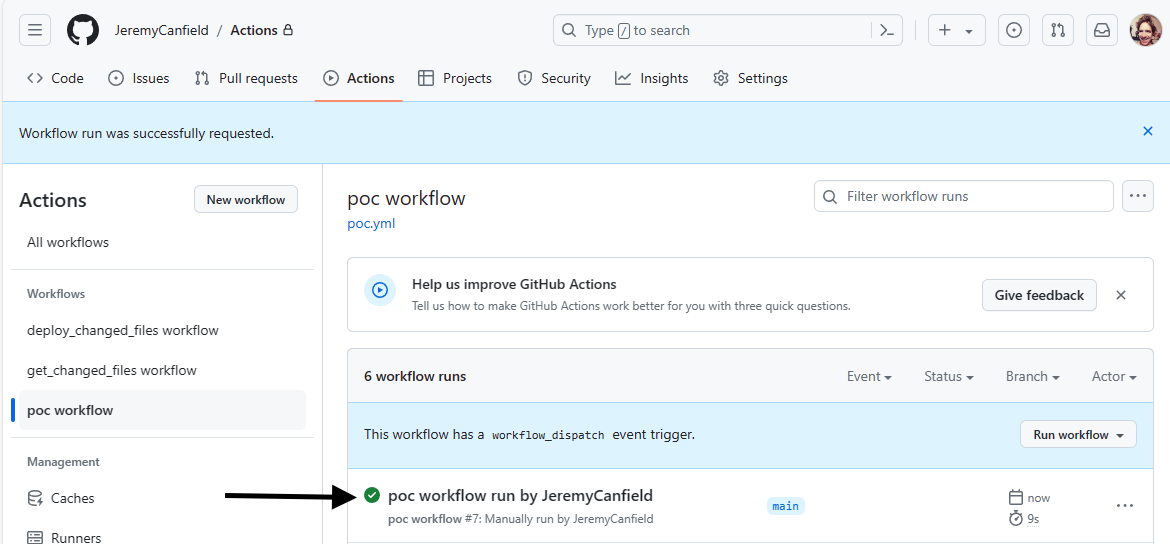
Task: Switch to the Security tab
Action: click(x=554, y=78)
